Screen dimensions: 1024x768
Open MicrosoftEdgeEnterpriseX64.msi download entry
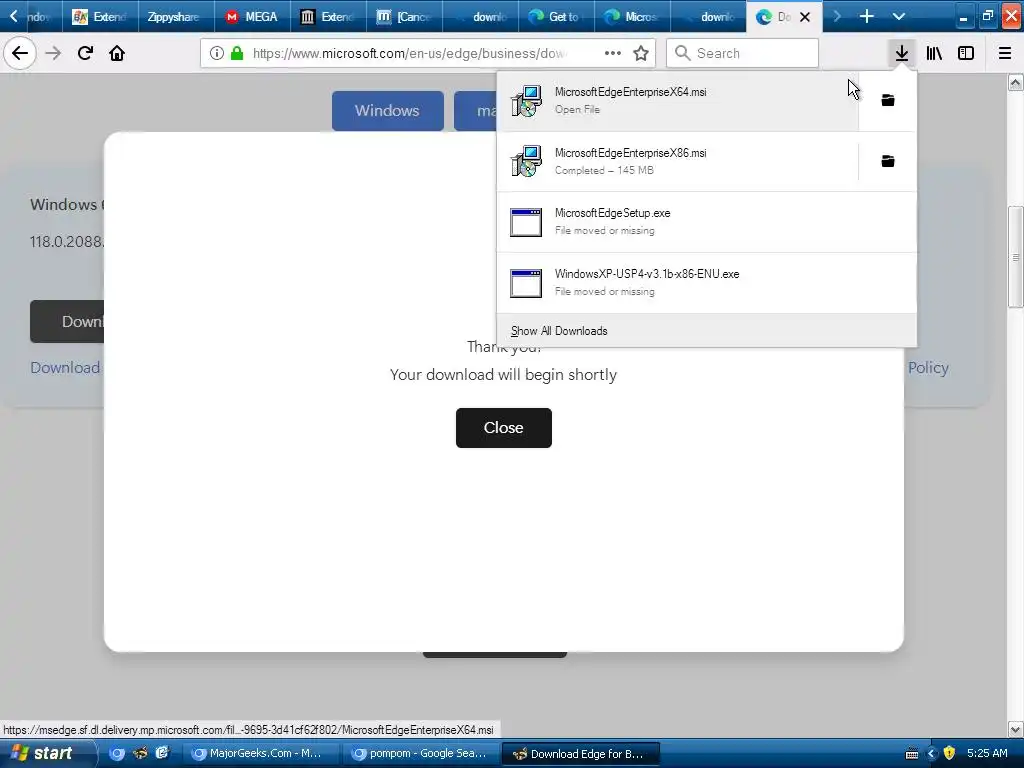(677, 100)
